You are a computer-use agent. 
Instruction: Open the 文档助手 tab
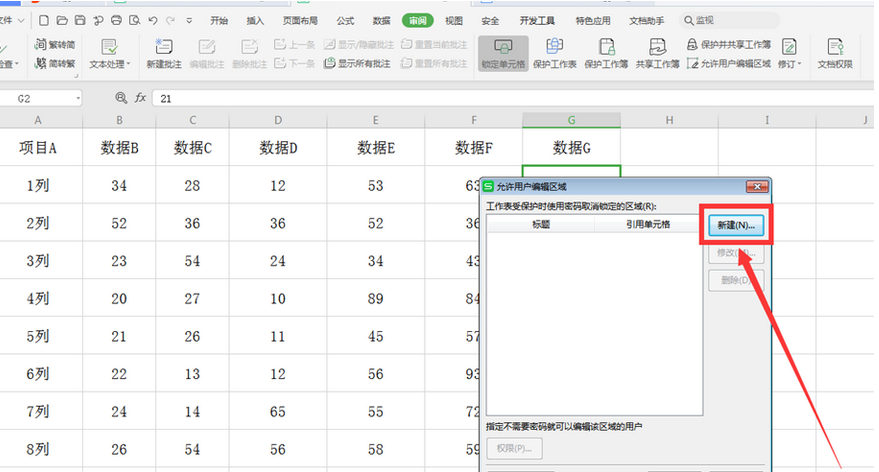pos(646,21)
